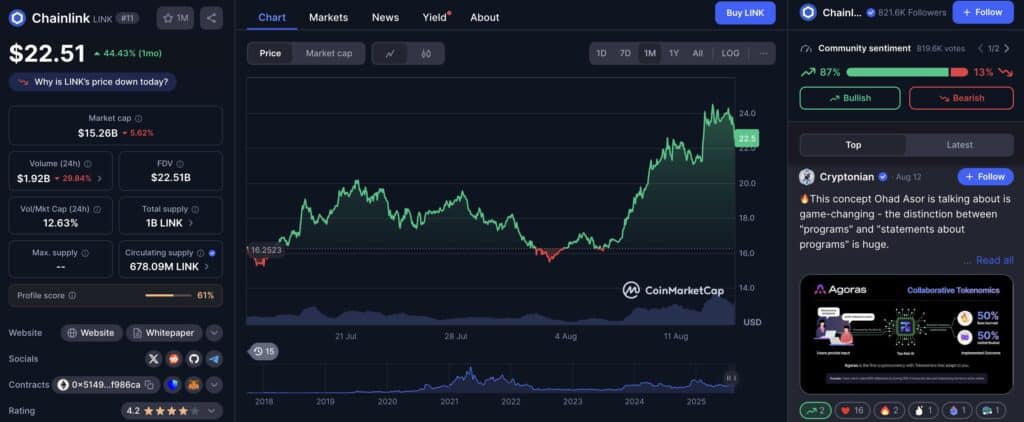Screen dimensions: 1024x422
Task: Set chart range to All
Action: tap(697, 54)
